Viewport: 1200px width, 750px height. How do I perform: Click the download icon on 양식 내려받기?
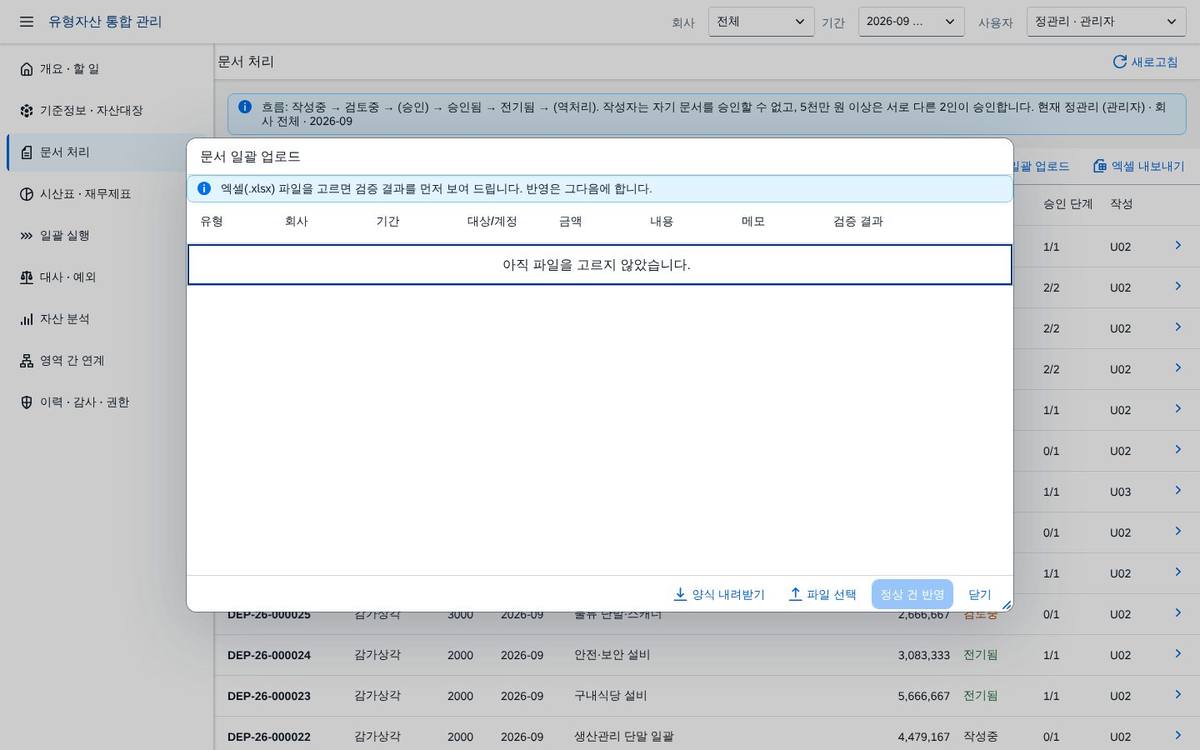coord(680,594)
